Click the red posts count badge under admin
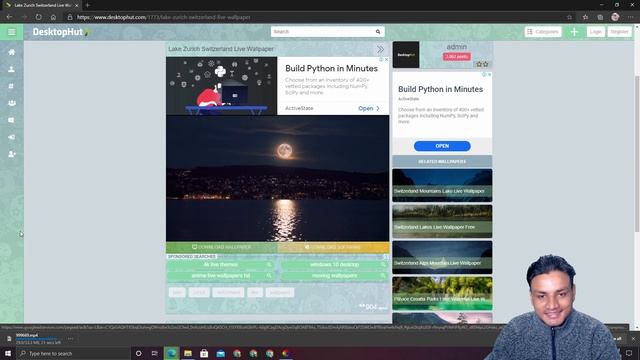Image resolution: width=640 pixels, height=360 pixels. tap(457, 56)
